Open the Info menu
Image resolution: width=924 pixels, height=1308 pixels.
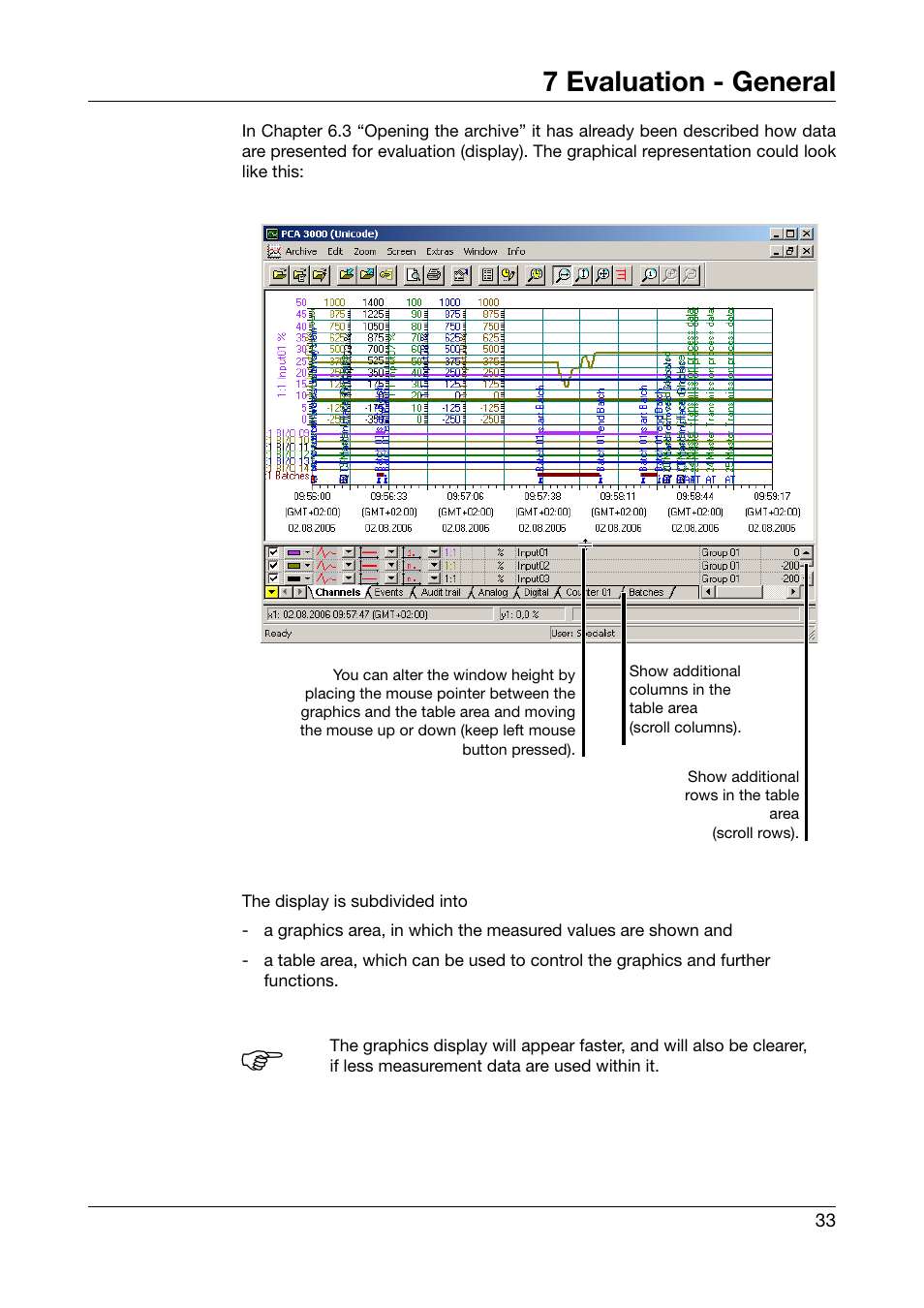pyautogui.click(x=516, y=251)
